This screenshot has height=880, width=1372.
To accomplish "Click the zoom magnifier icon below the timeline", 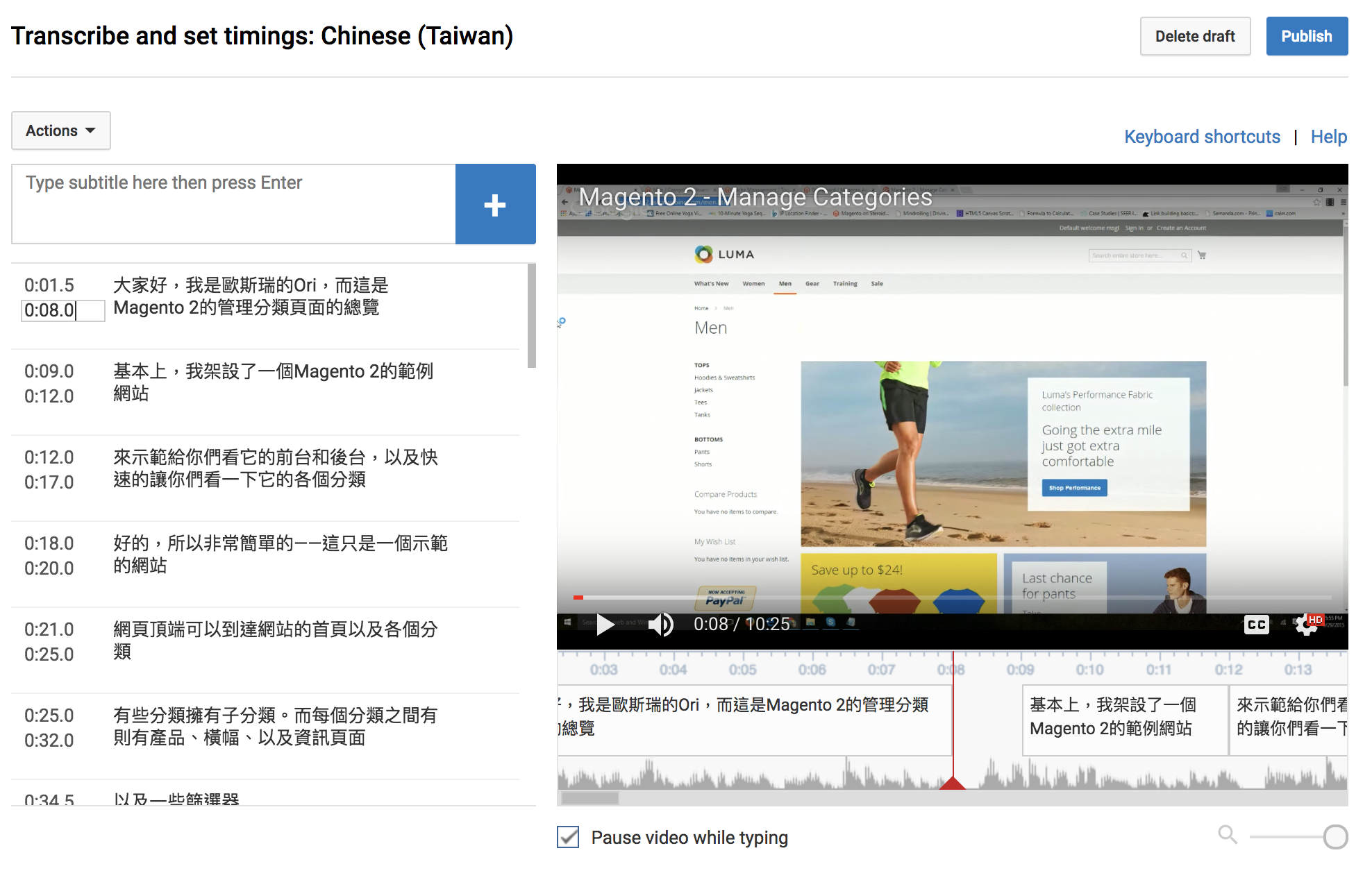I will click(x=1228, y=834).
